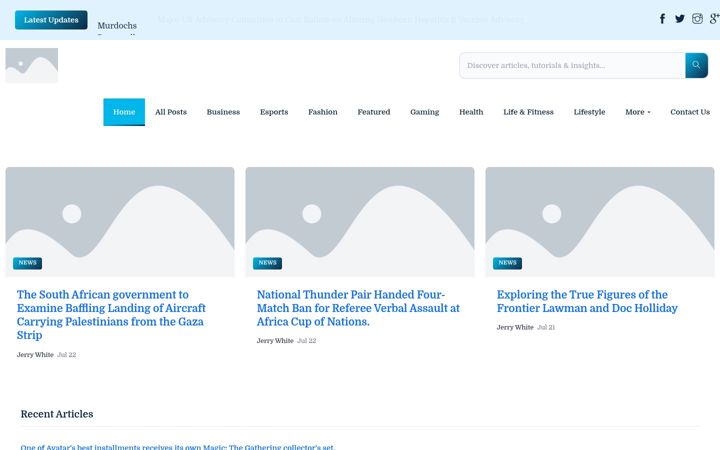Image resolution: width=720 pixels, height=450 pixels.
Task: Open the Contact Us page
Action: [690, 112]
